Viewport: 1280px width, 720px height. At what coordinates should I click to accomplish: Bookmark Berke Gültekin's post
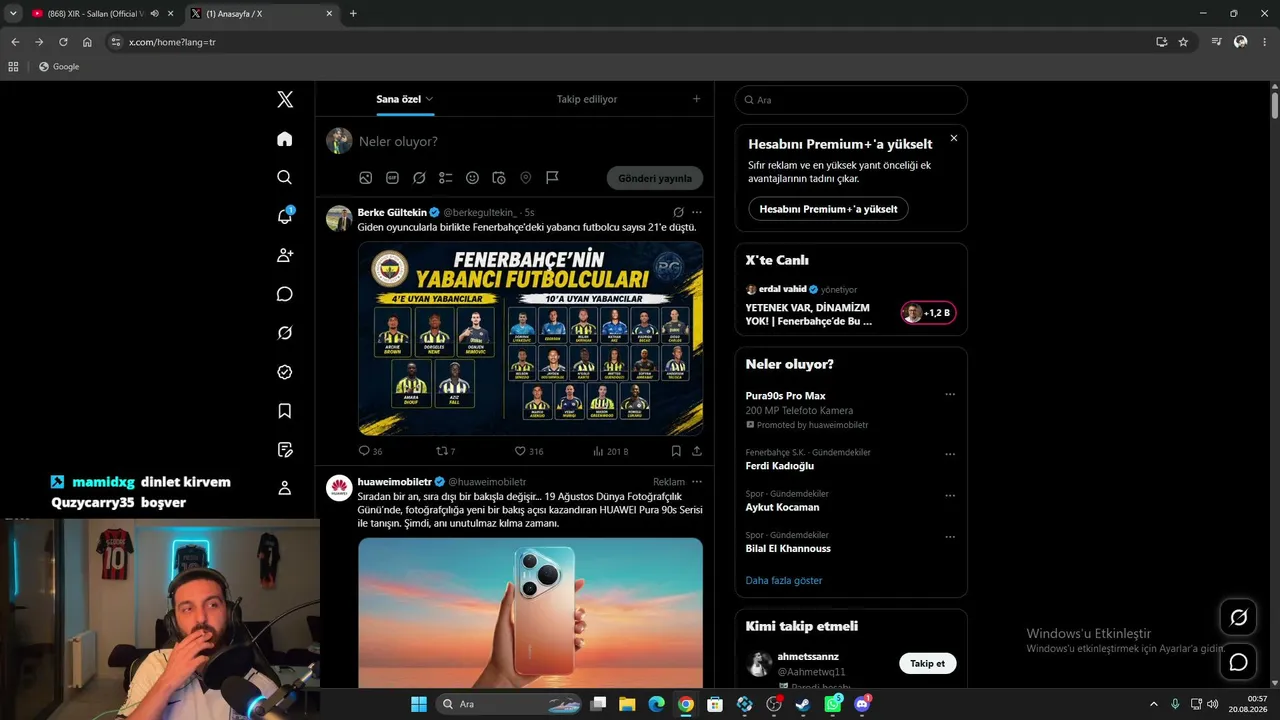[676, 451]
